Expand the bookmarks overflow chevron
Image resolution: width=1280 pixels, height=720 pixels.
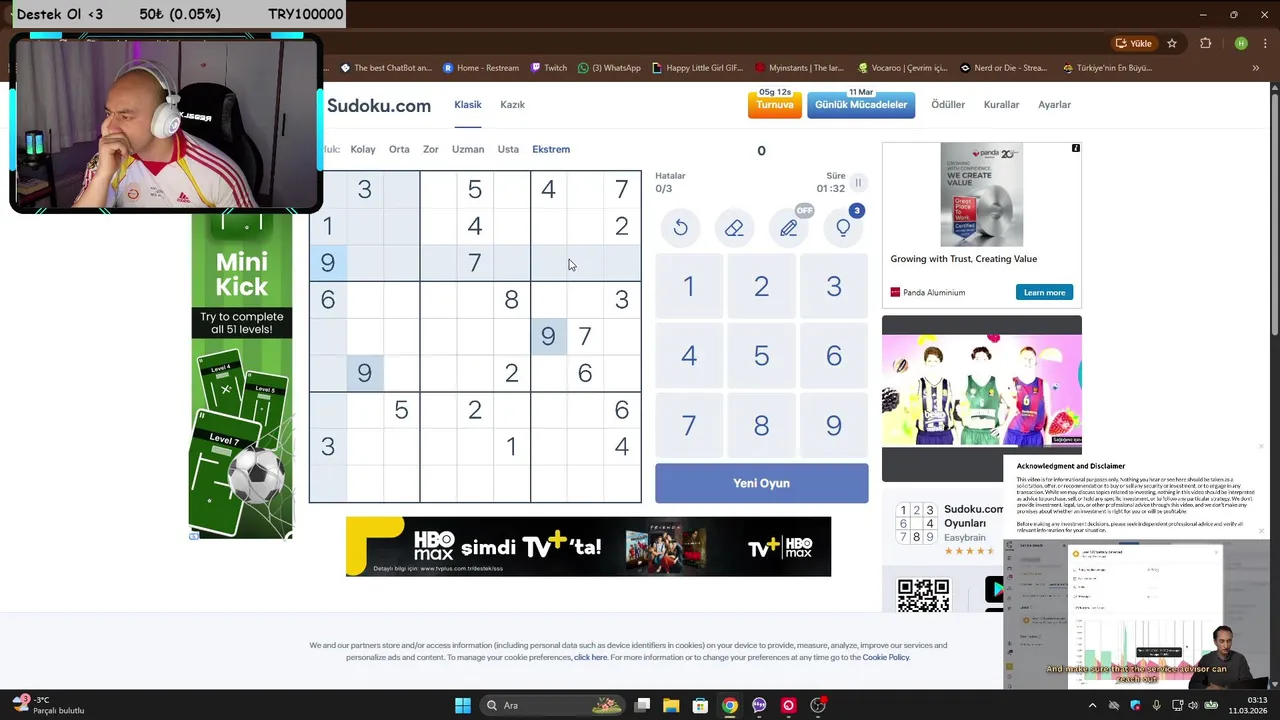click(x=1256, y=68)
